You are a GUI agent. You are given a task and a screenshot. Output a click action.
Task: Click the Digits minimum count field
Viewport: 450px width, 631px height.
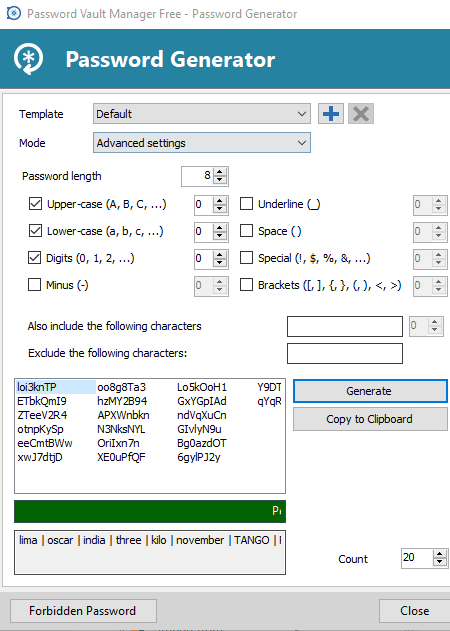coord(204,259)
